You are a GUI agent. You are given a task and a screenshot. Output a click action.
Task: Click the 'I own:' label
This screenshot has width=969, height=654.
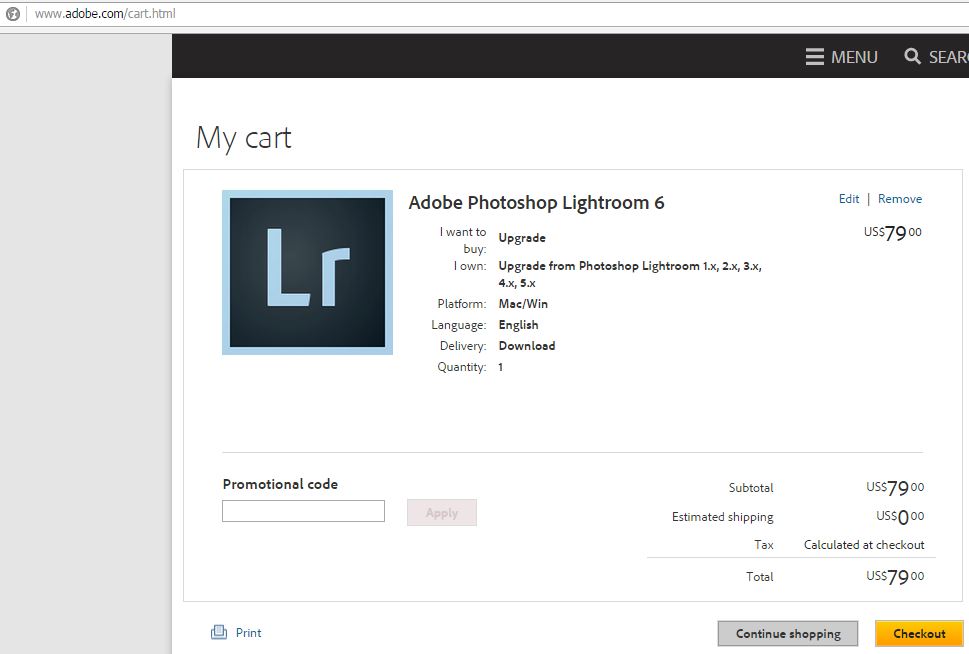470,266
